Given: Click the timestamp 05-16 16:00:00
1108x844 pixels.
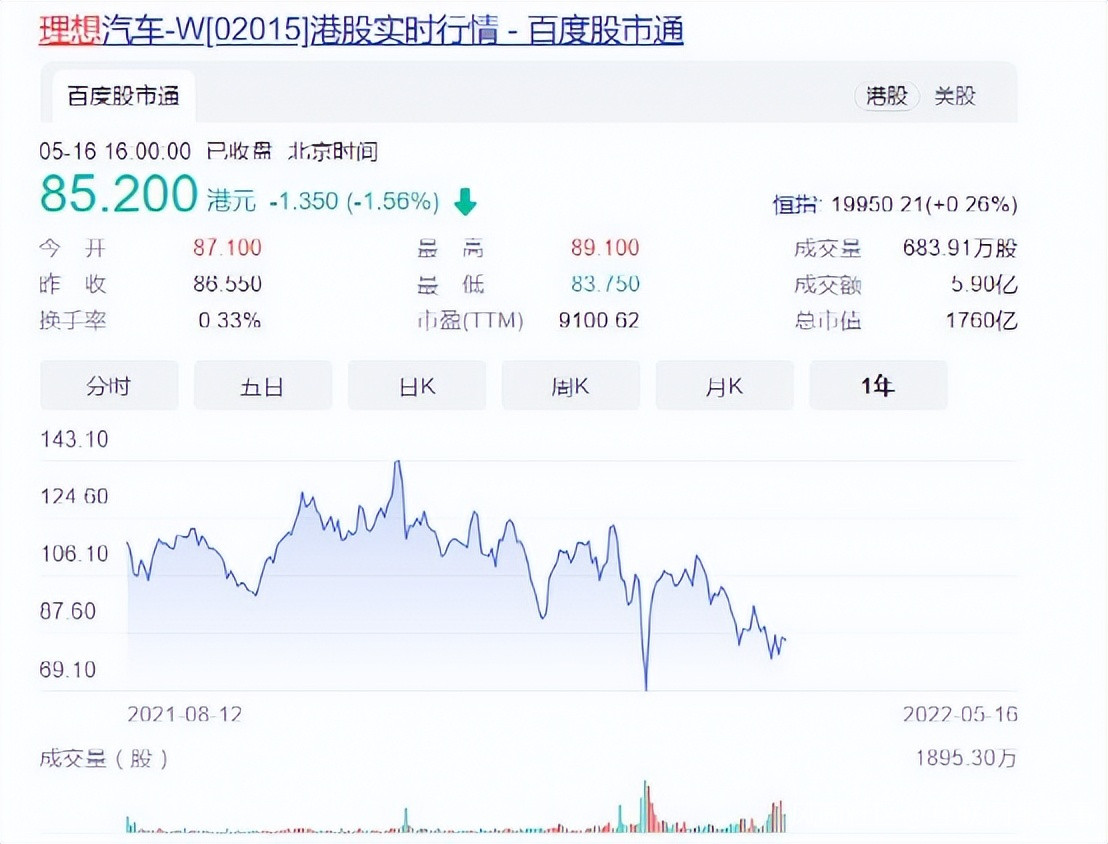Looking at the screenshot, I should (115, 151).
